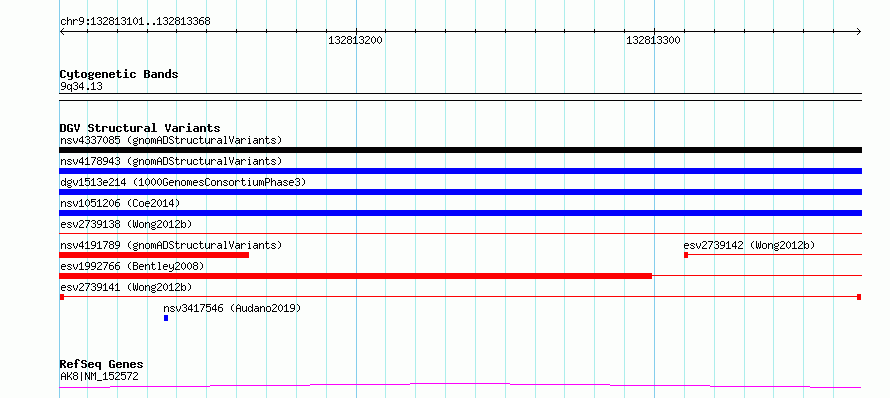This screenshot has width=890, height=398.
Task: Click the nsv4191789 red variant bar
Action: pos(154,255)
